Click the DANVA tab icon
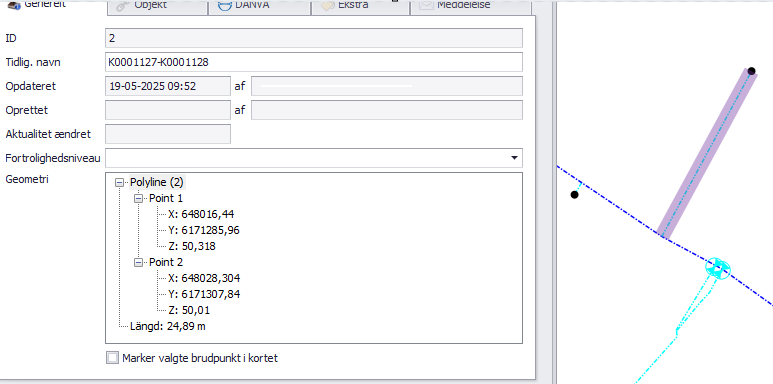The width and height of the screenshot is (773, 384). (x=225, y=5)
